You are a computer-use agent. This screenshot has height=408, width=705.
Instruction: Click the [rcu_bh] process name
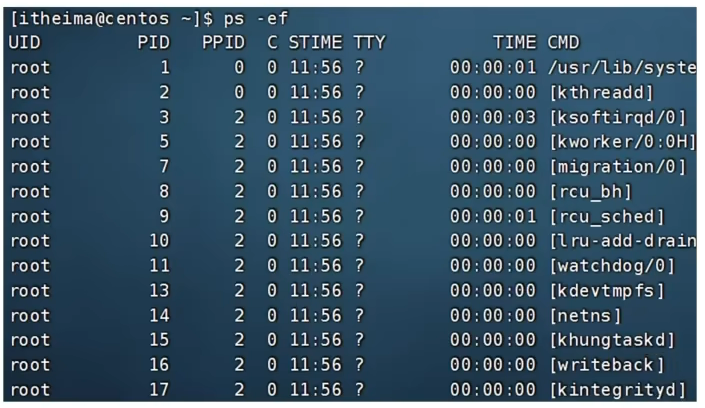(590, 191)
